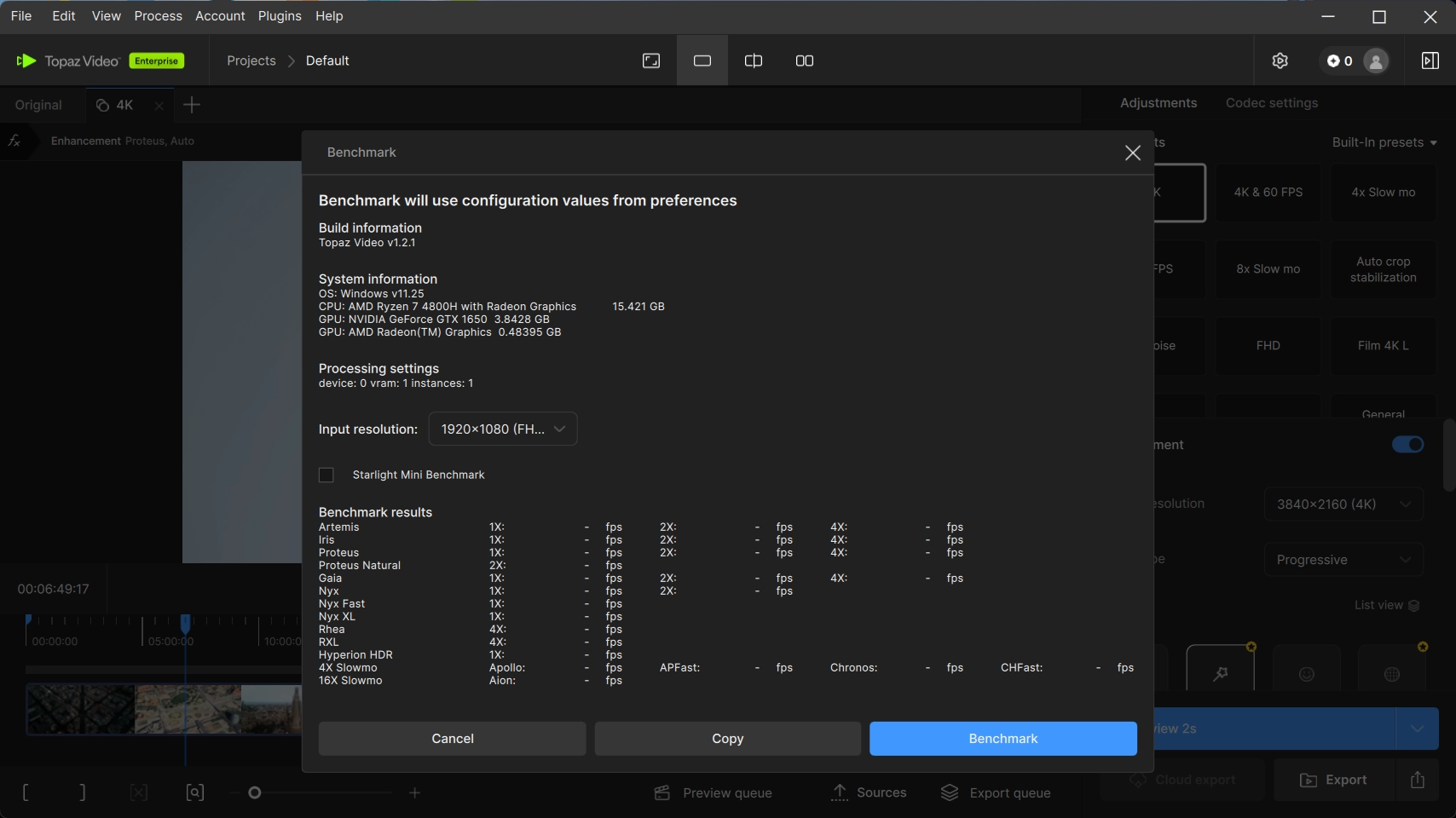Open preferences with the gear icon
Viewport: 1456px width, 818px height.
click(x=1280, y=60)
